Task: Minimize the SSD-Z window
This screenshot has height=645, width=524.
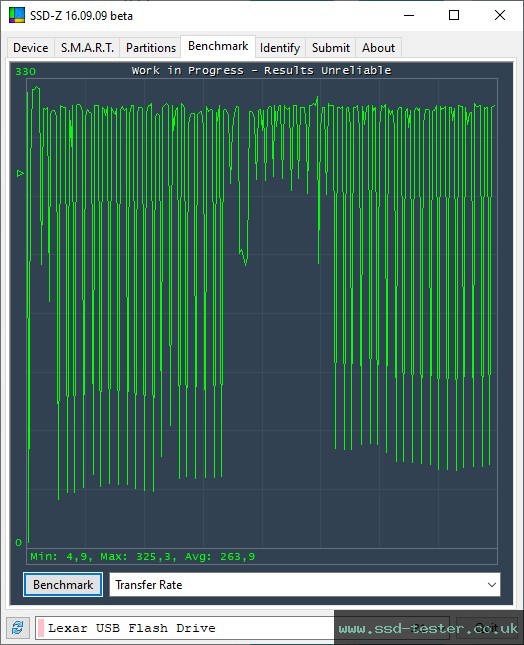Action: point(409,15)
